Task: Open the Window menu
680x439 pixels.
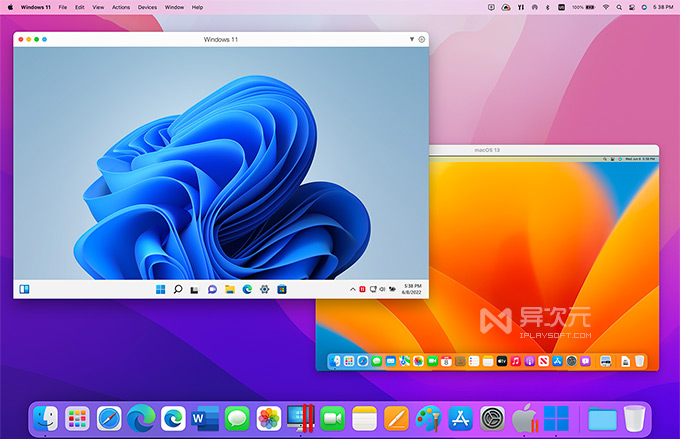Action: tap(174, 7)
